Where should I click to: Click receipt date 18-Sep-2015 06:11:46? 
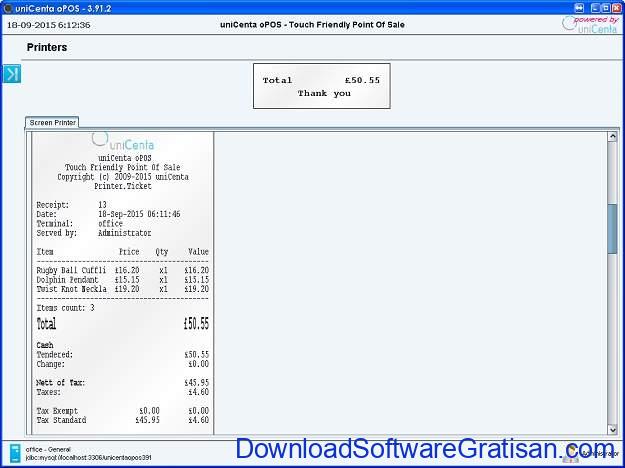tap(139, 214)
